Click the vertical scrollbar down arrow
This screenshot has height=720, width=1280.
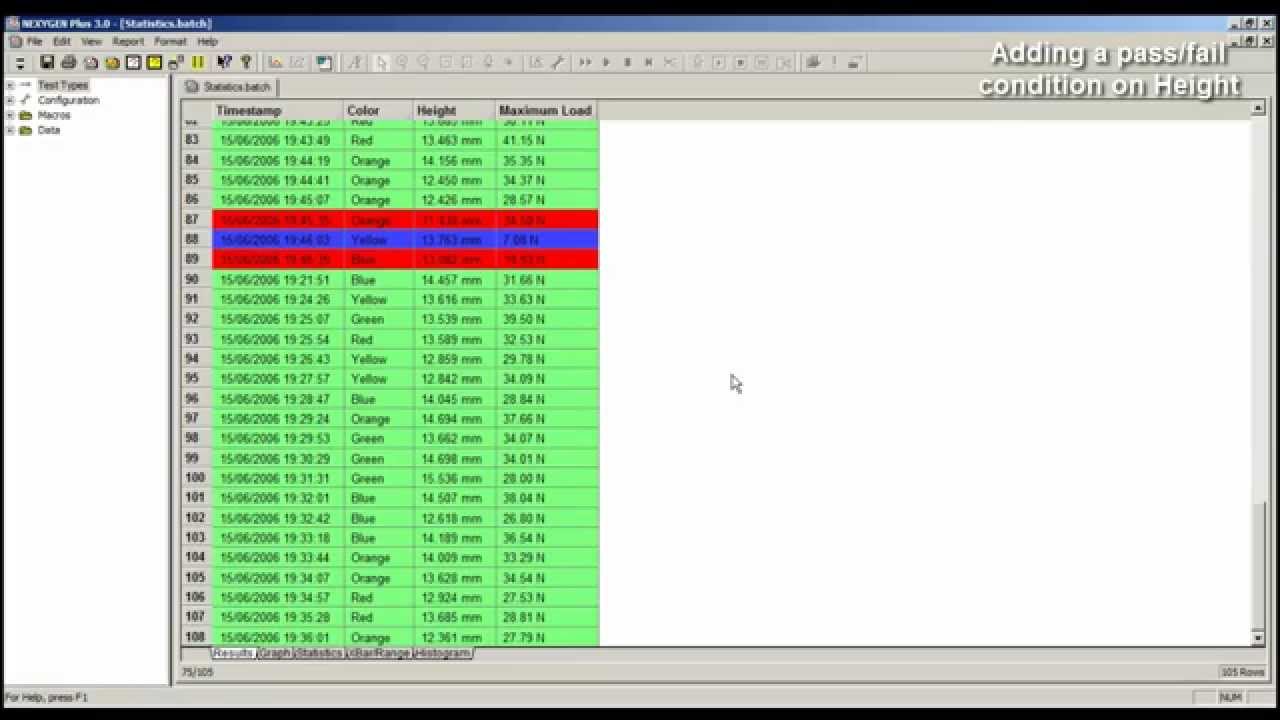(x=1257, y=637)
